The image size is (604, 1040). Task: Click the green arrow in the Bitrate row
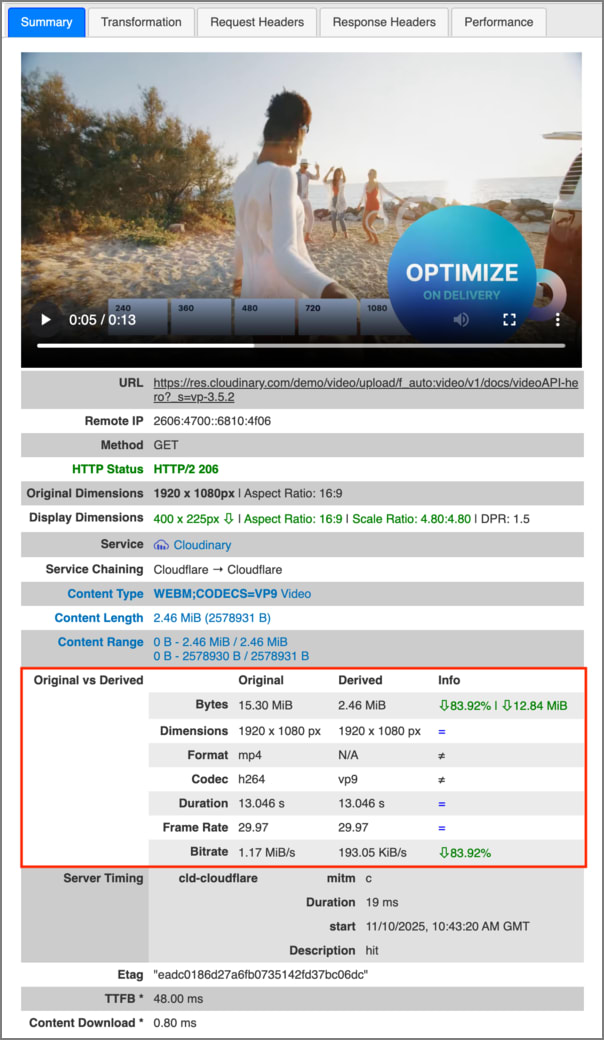pyautogui.click(x=444, y=853)
